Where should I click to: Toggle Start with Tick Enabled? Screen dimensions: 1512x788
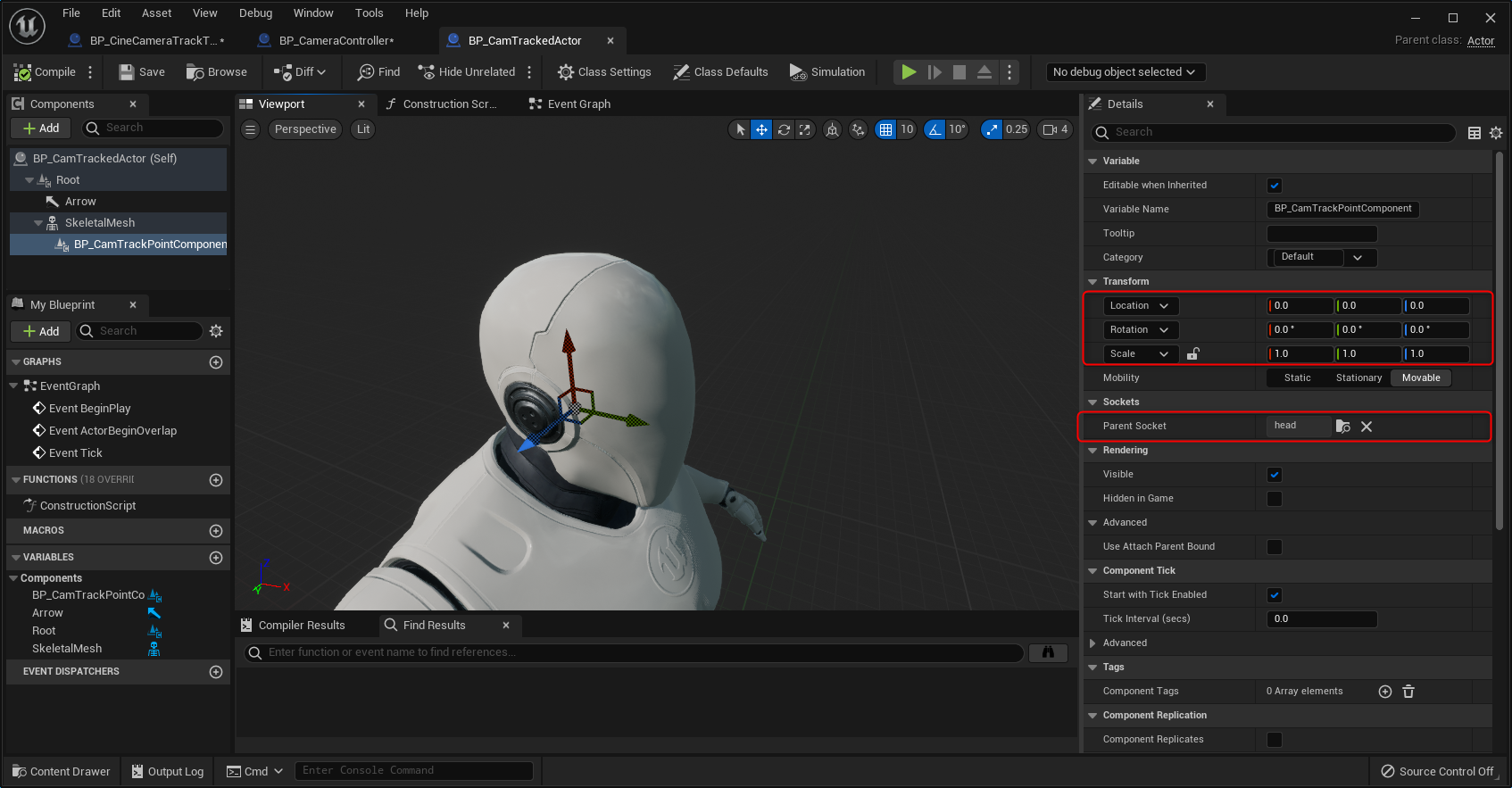point(1275,595)
